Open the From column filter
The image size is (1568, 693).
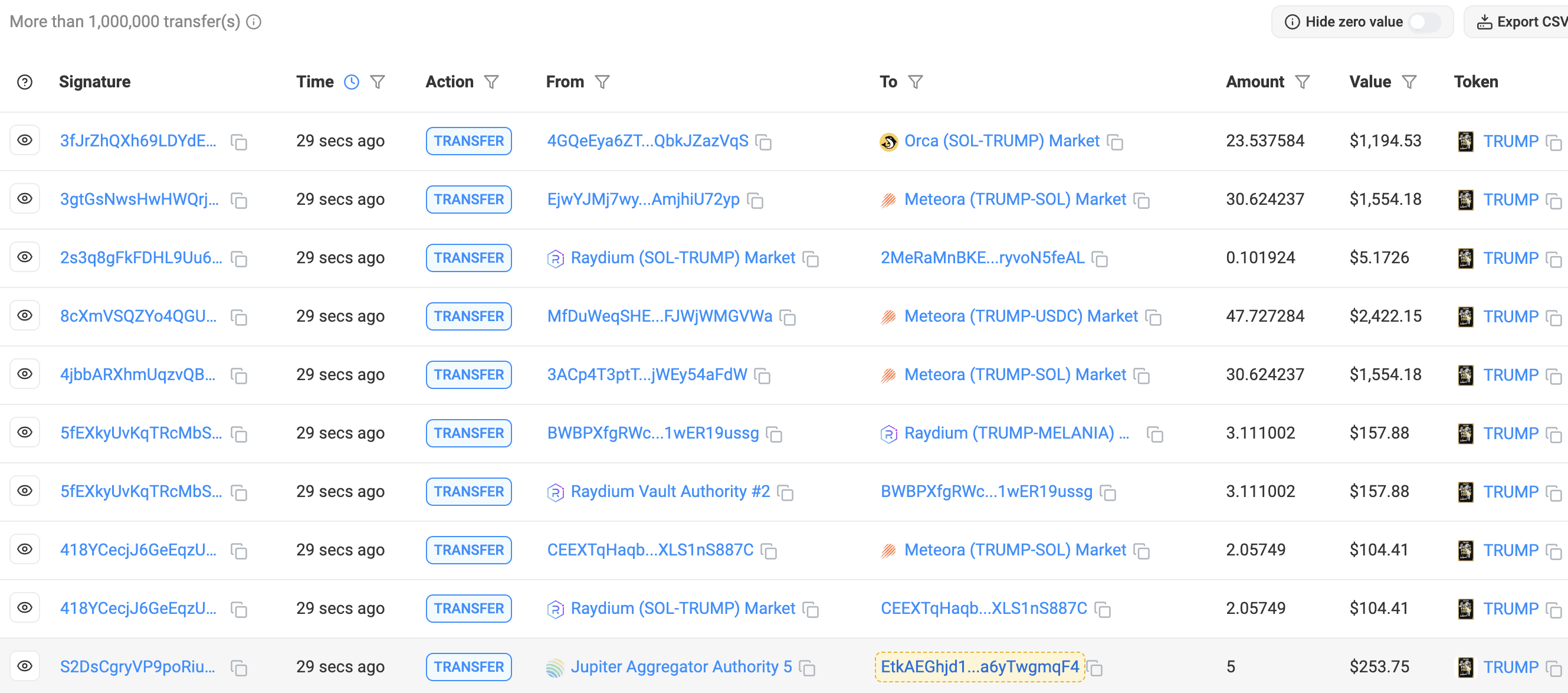[x=602, y=82]
